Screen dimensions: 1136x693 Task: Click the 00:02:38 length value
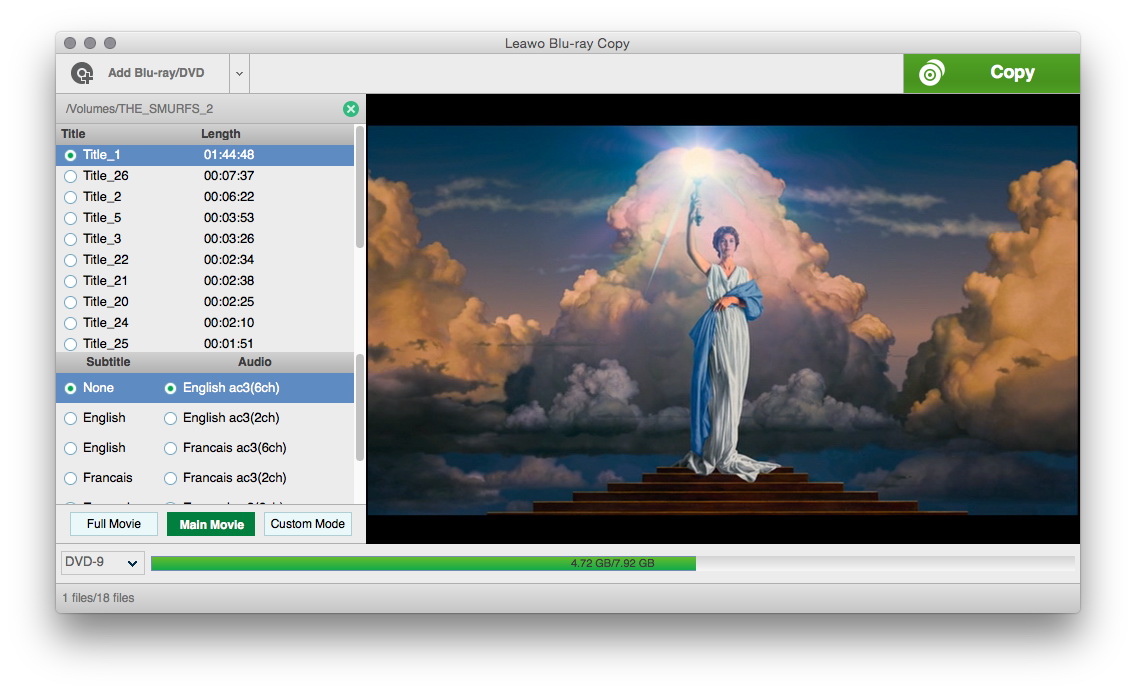pyautogui.click(x=228, y=281)
